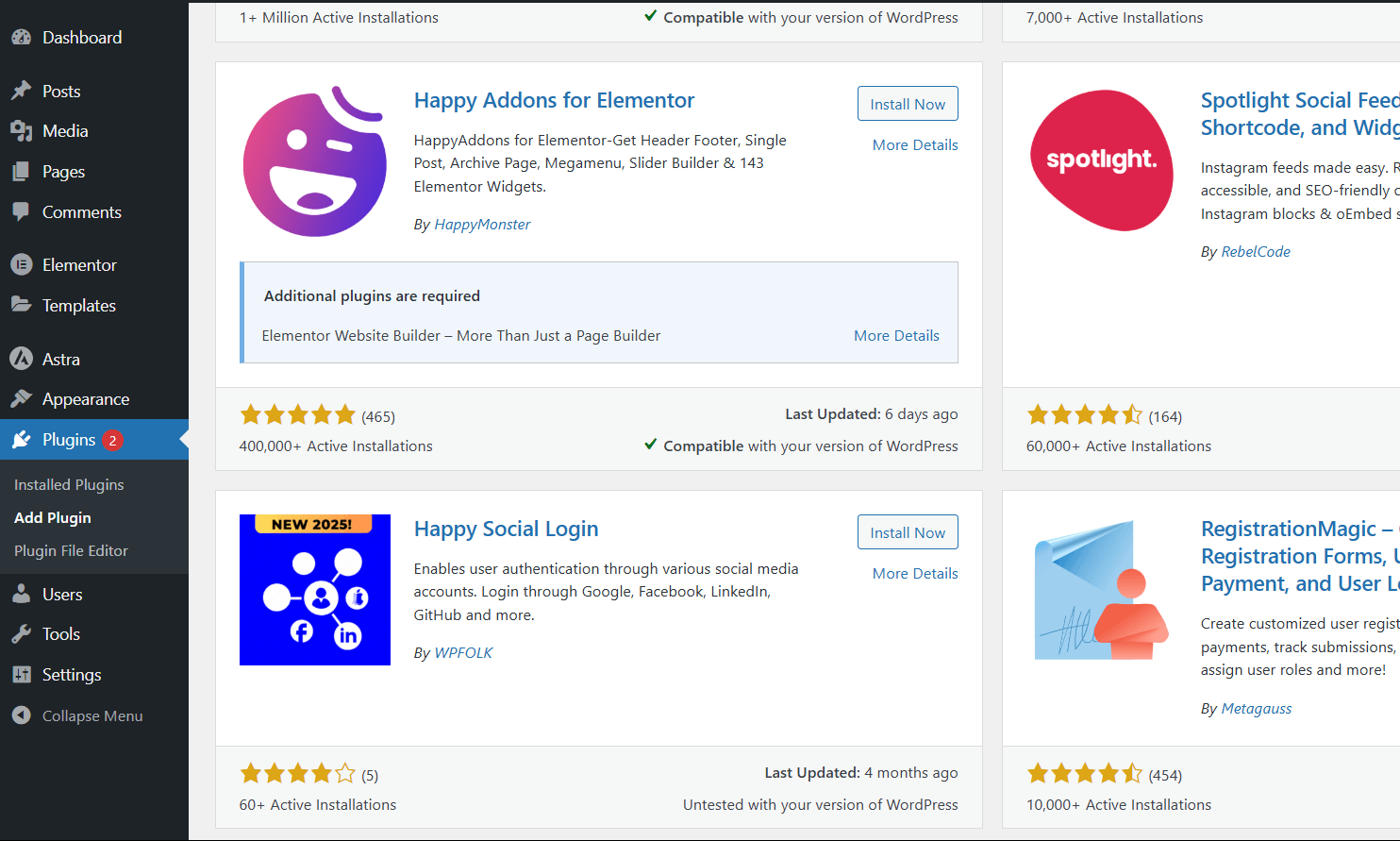
Task: Click the Spotlight star rating with 164 reviews
Action: click(x=1085, y=415)
